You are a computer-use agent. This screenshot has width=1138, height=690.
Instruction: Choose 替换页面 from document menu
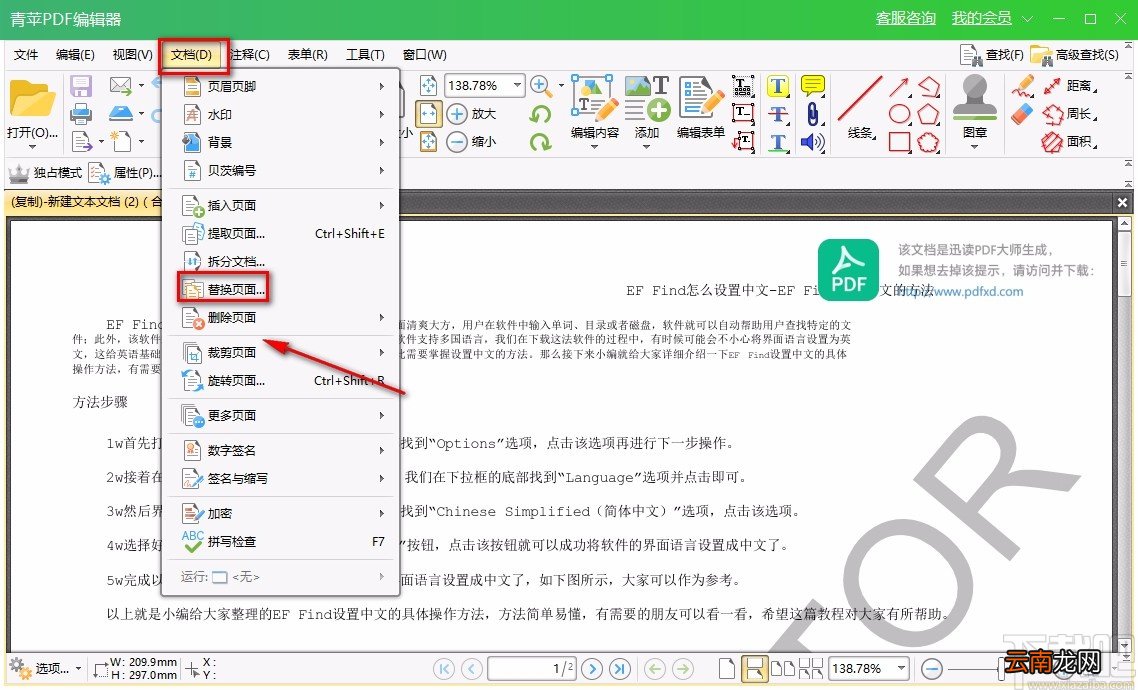click(x=224, y=289)
